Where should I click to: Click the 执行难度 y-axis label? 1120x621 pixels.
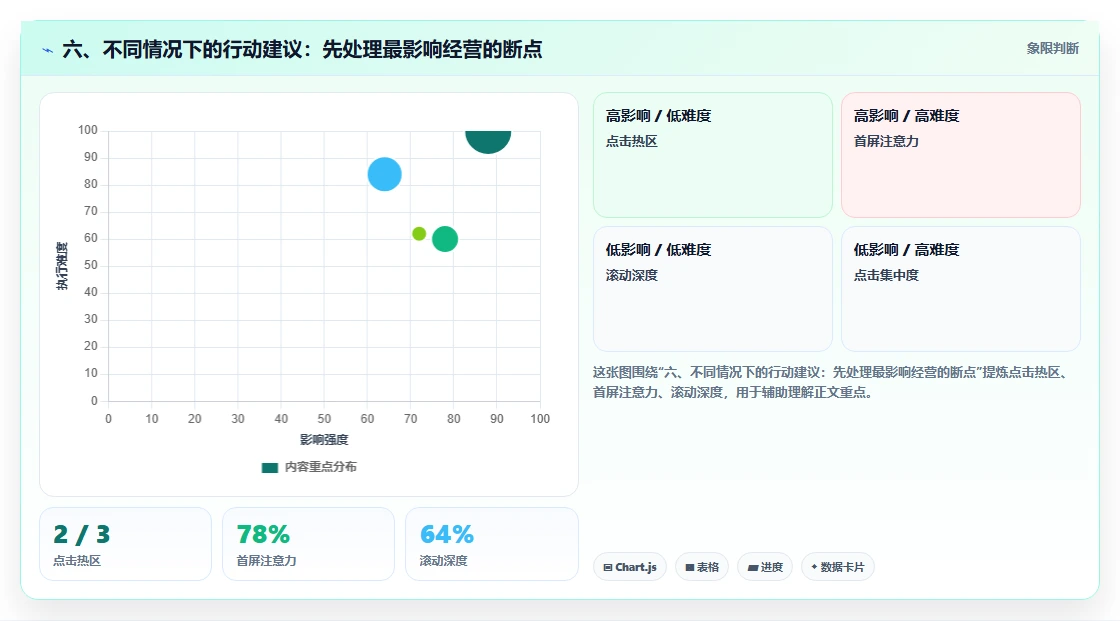pyautogui.click(x=62, y=266)
